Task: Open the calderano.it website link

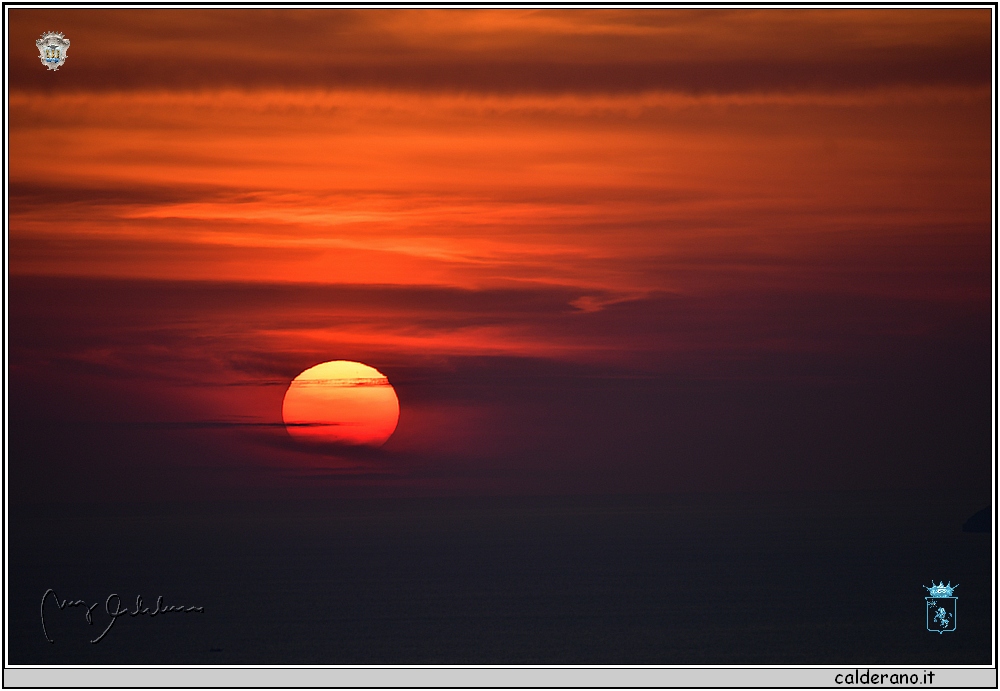Action: (884, 678)
